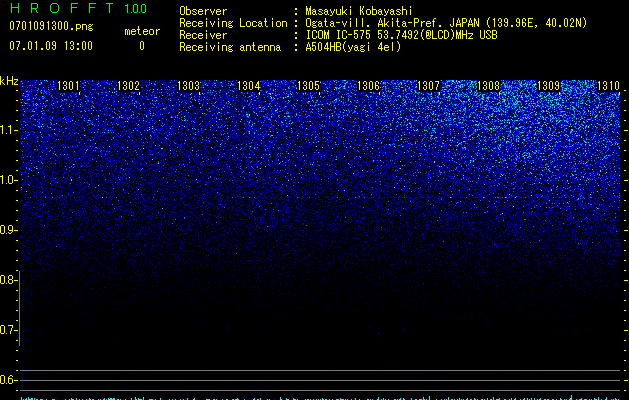Image resolution: width=629 pixels, height=400 pixels.
Task: Click the 1.1 kHz axis label
Action: pos(9,130)
